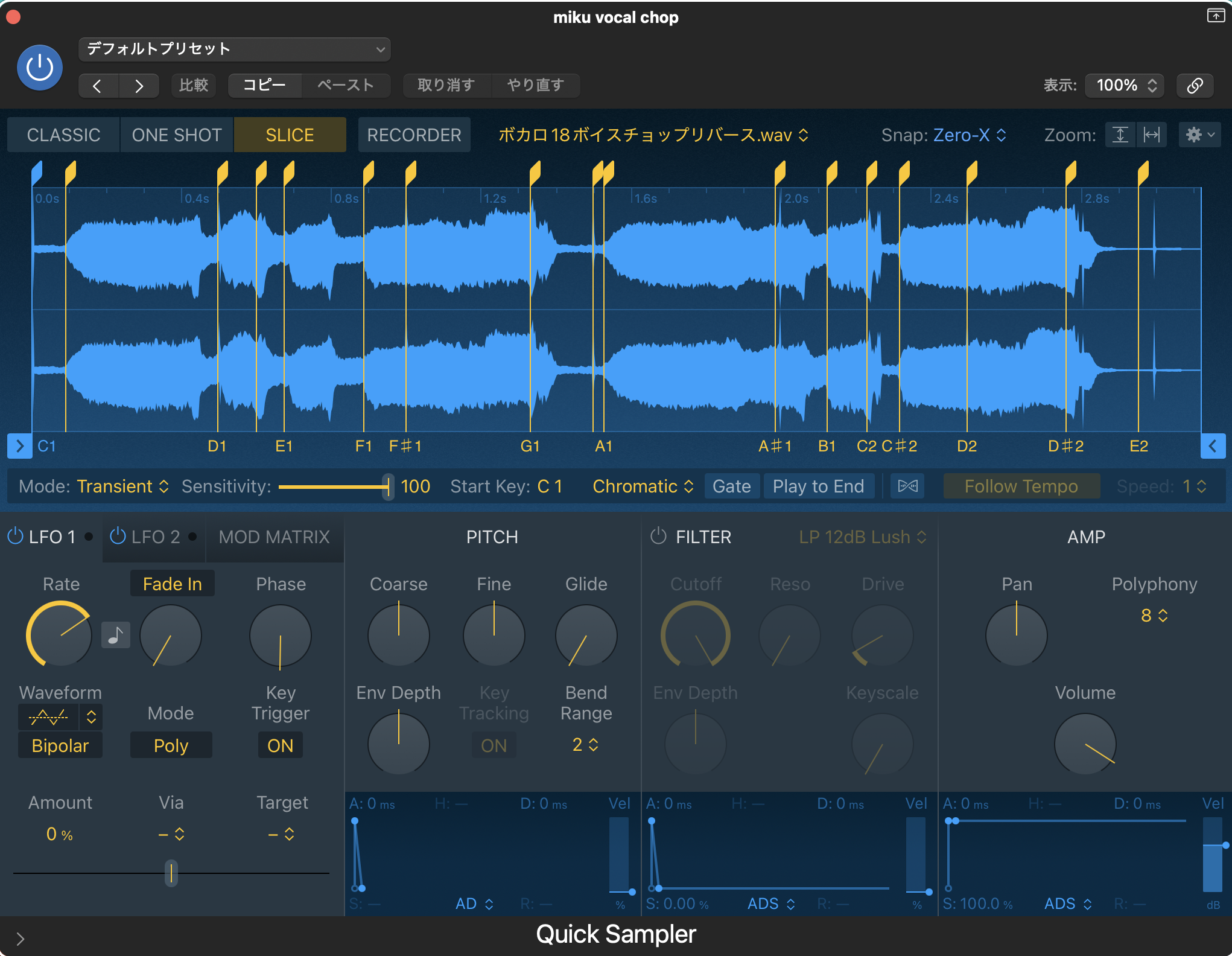Click the vertical zoom icon
The width and height of the screenshot is (1232, 956).
1120,135
